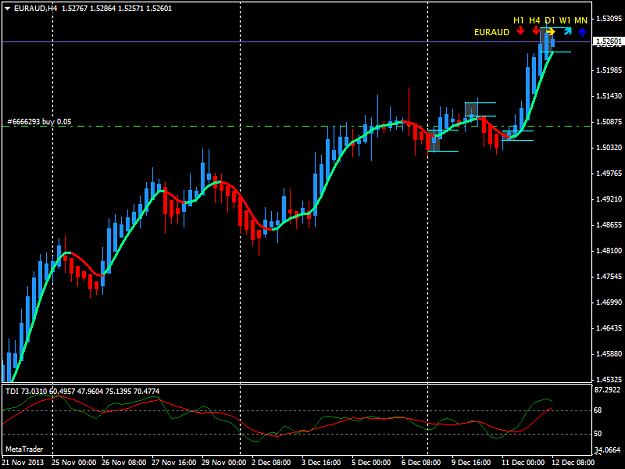Viewport: 625px width, 469px height.
Task: Select the MN timeframe label
Action: [x=581, y=20]
